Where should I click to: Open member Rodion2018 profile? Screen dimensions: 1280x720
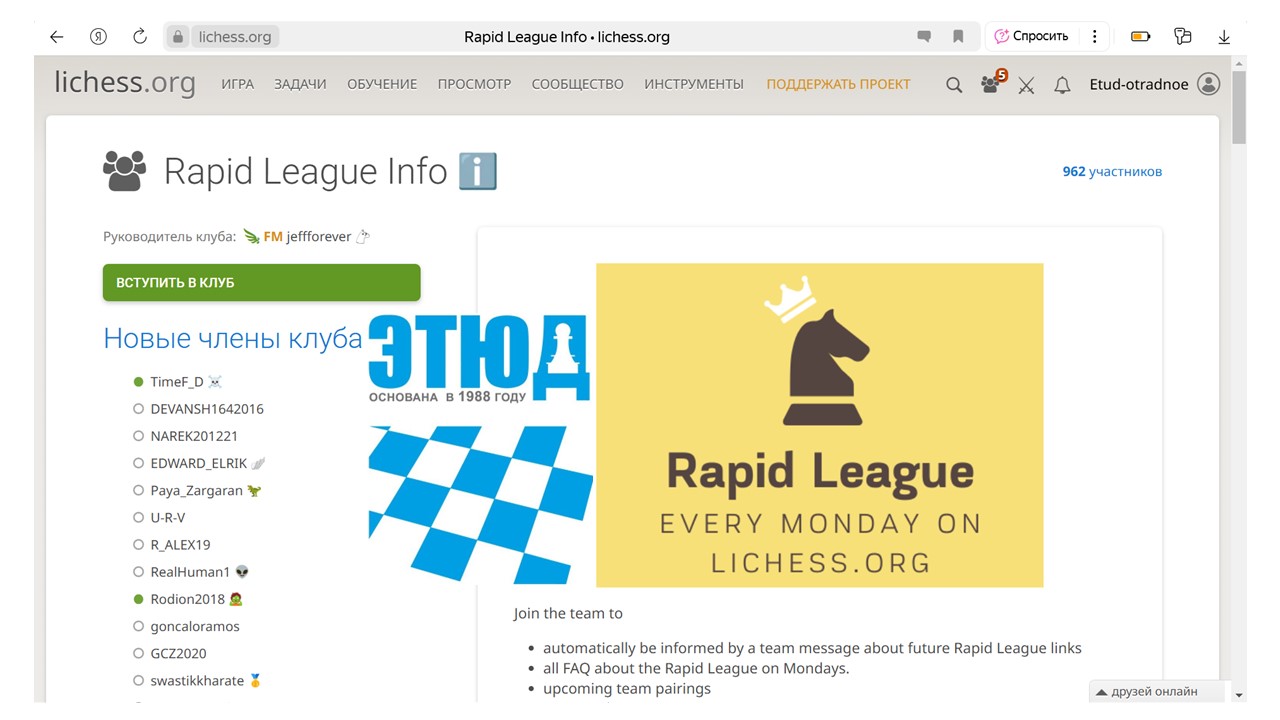pos(187,599)
